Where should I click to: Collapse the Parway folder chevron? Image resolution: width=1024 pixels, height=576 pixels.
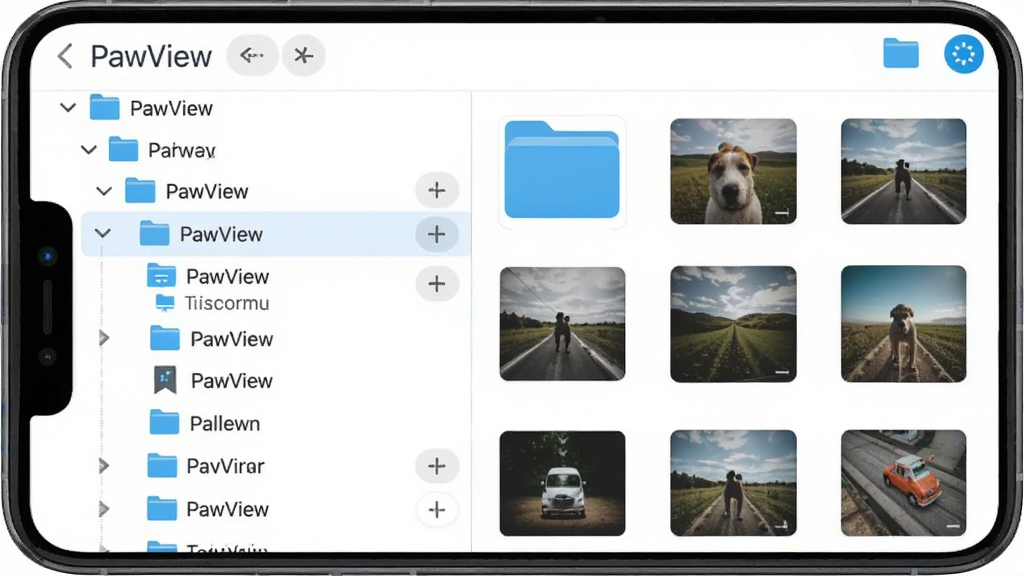pyautogui.click(x=89, y=150)
